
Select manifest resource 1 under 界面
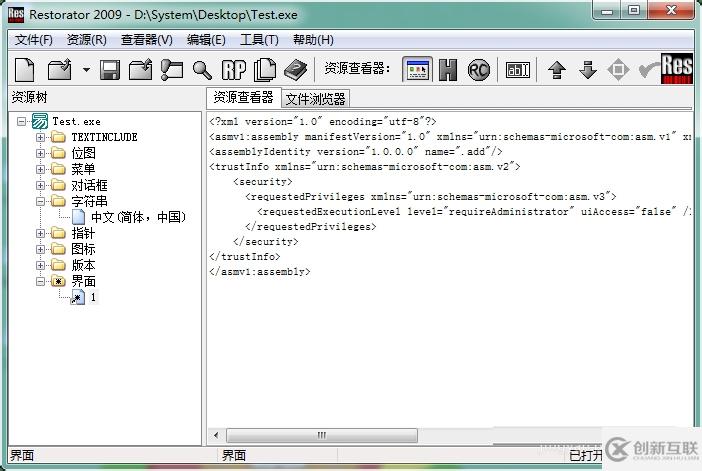coord(93,297)
